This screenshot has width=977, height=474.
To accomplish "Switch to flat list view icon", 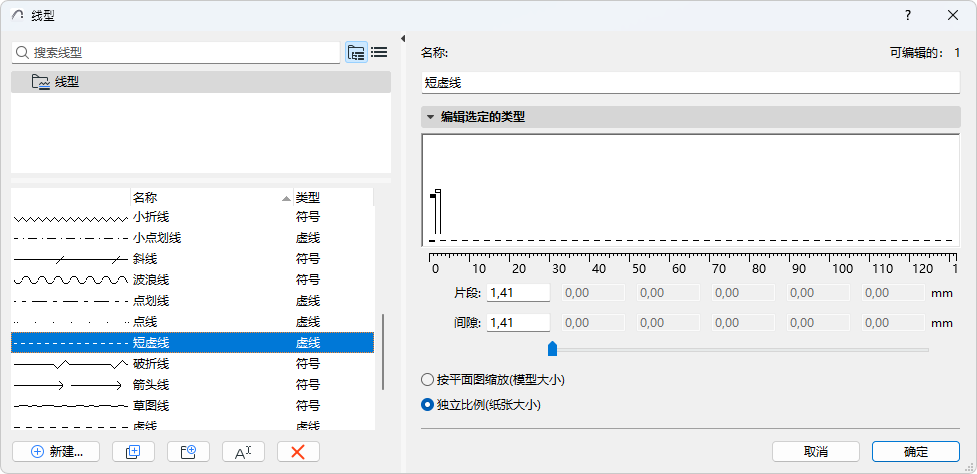I will click(379, 53).
